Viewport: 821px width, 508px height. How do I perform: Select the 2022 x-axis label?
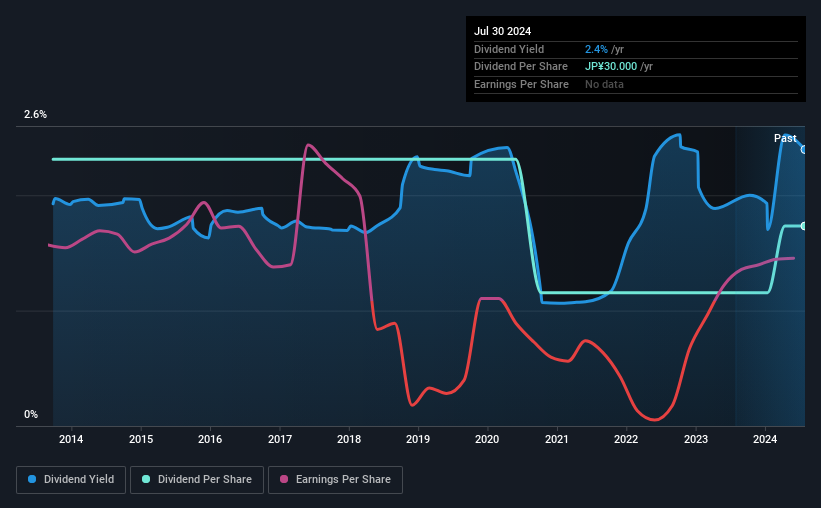coord(626,439)
